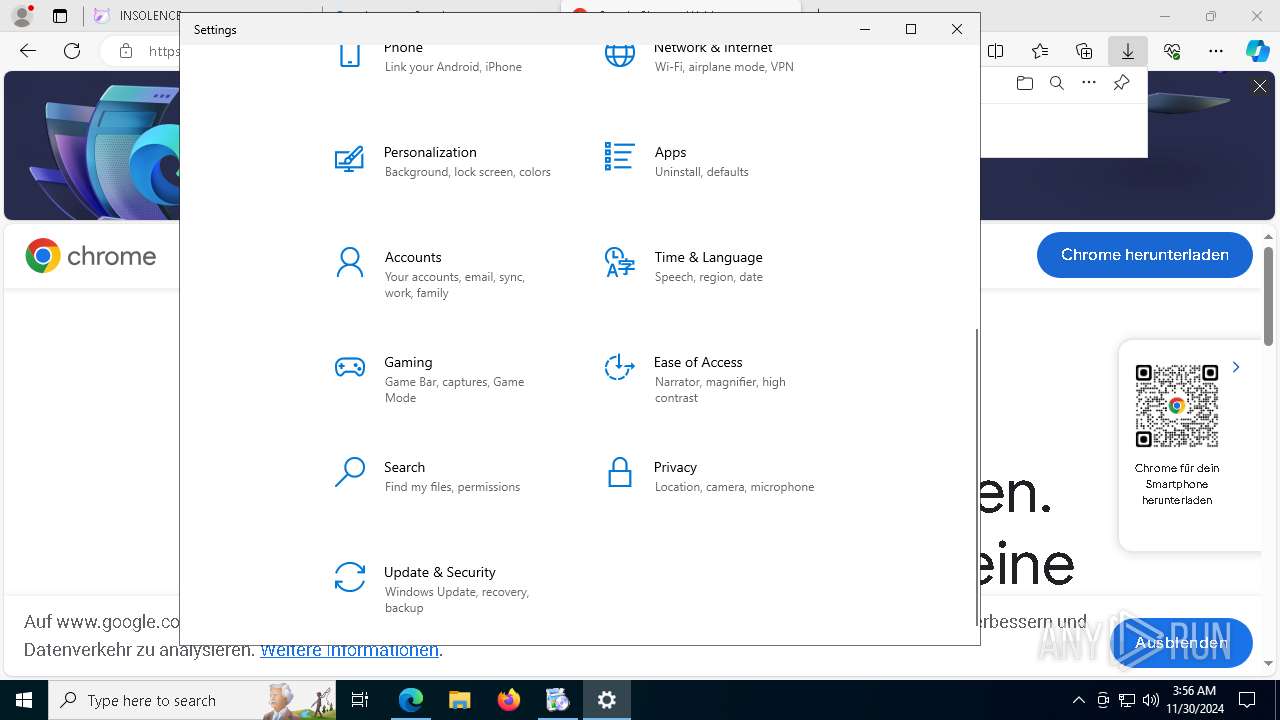Pin the Edge downloads flyout
This screenshot has width=1280, height=720.
tap(1121, 83)
